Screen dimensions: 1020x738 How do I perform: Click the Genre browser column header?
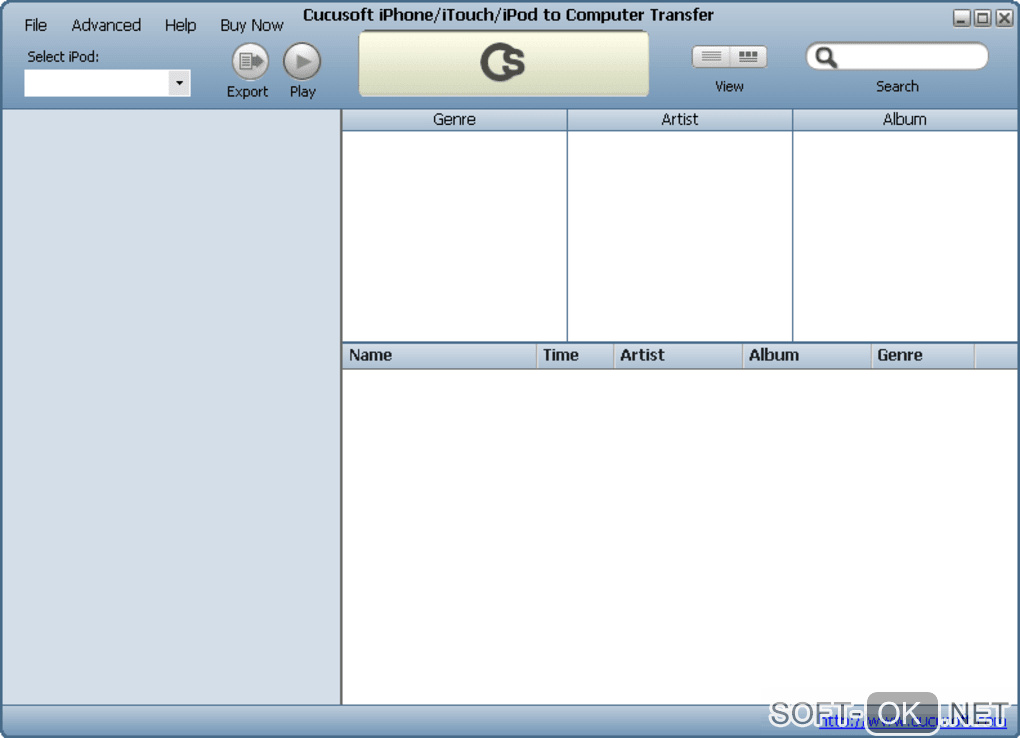[x=454, y=120]
